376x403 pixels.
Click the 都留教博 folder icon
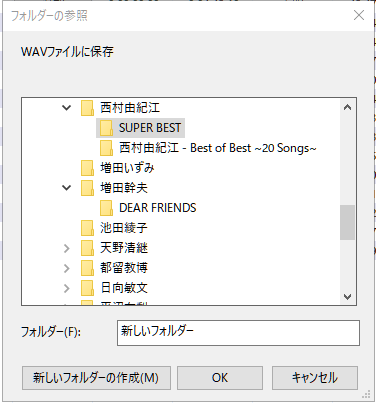87,268
